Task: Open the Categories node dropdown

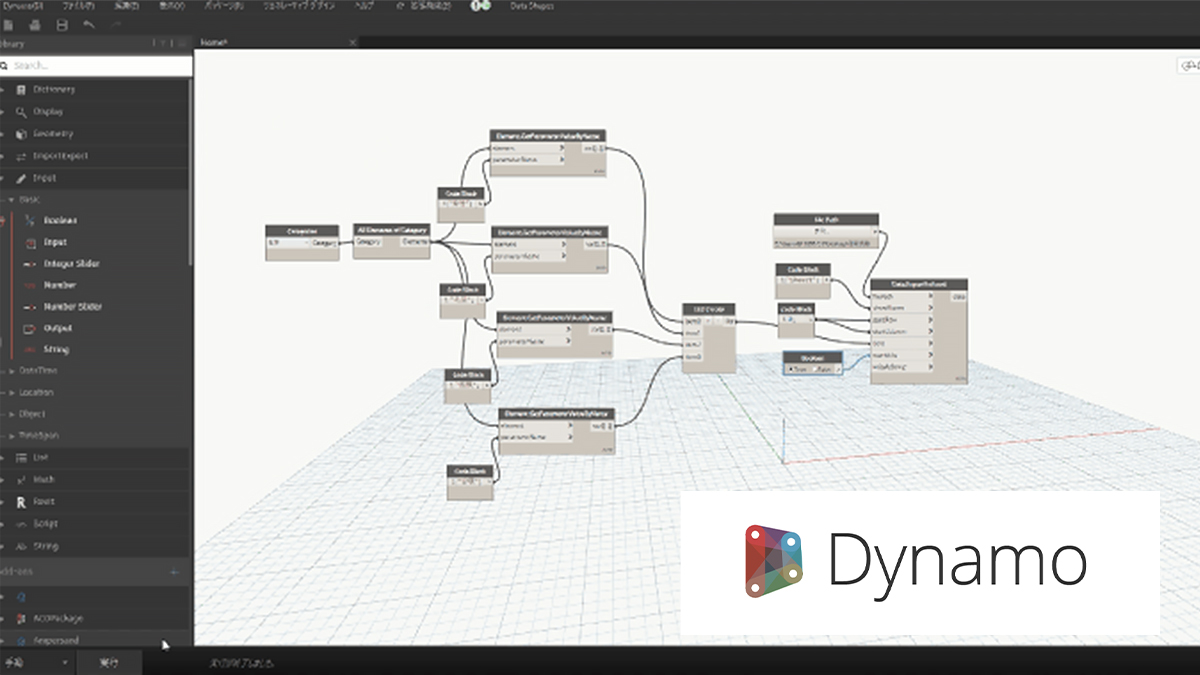Action: [306, 242]
